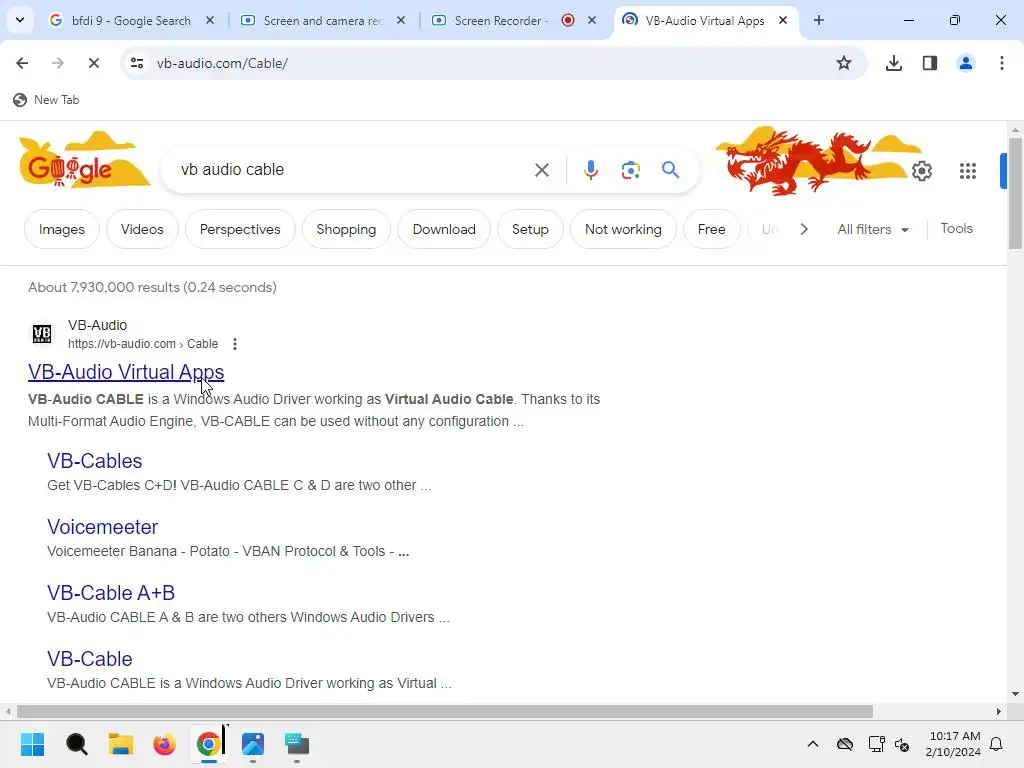Open the VB-Cable A+B sitelink
The width and height of the screenshot is (1024, 768).
click(x=111, y=593)
